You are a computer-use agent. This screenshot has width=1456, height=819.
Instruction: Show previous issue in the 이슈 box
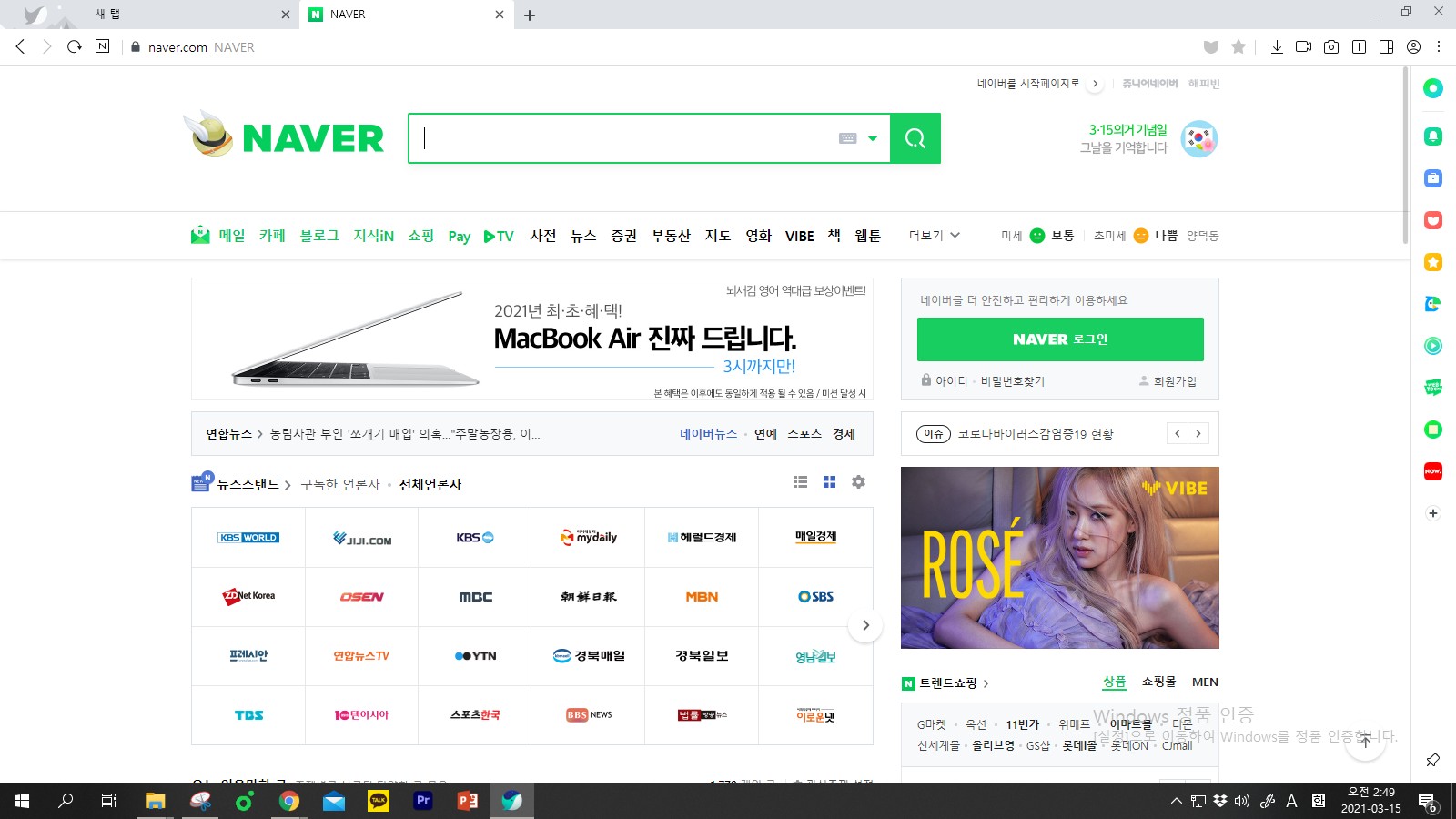pyautogui.click(x=1178, y=434)
